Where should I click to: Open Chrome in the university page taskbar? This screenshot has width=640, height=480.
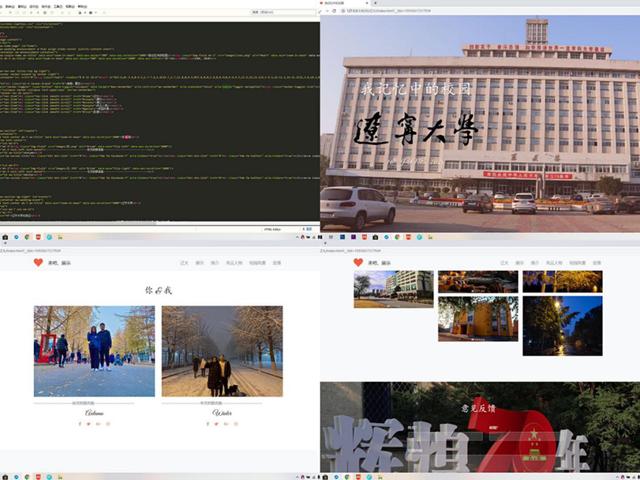coord(398,237)
